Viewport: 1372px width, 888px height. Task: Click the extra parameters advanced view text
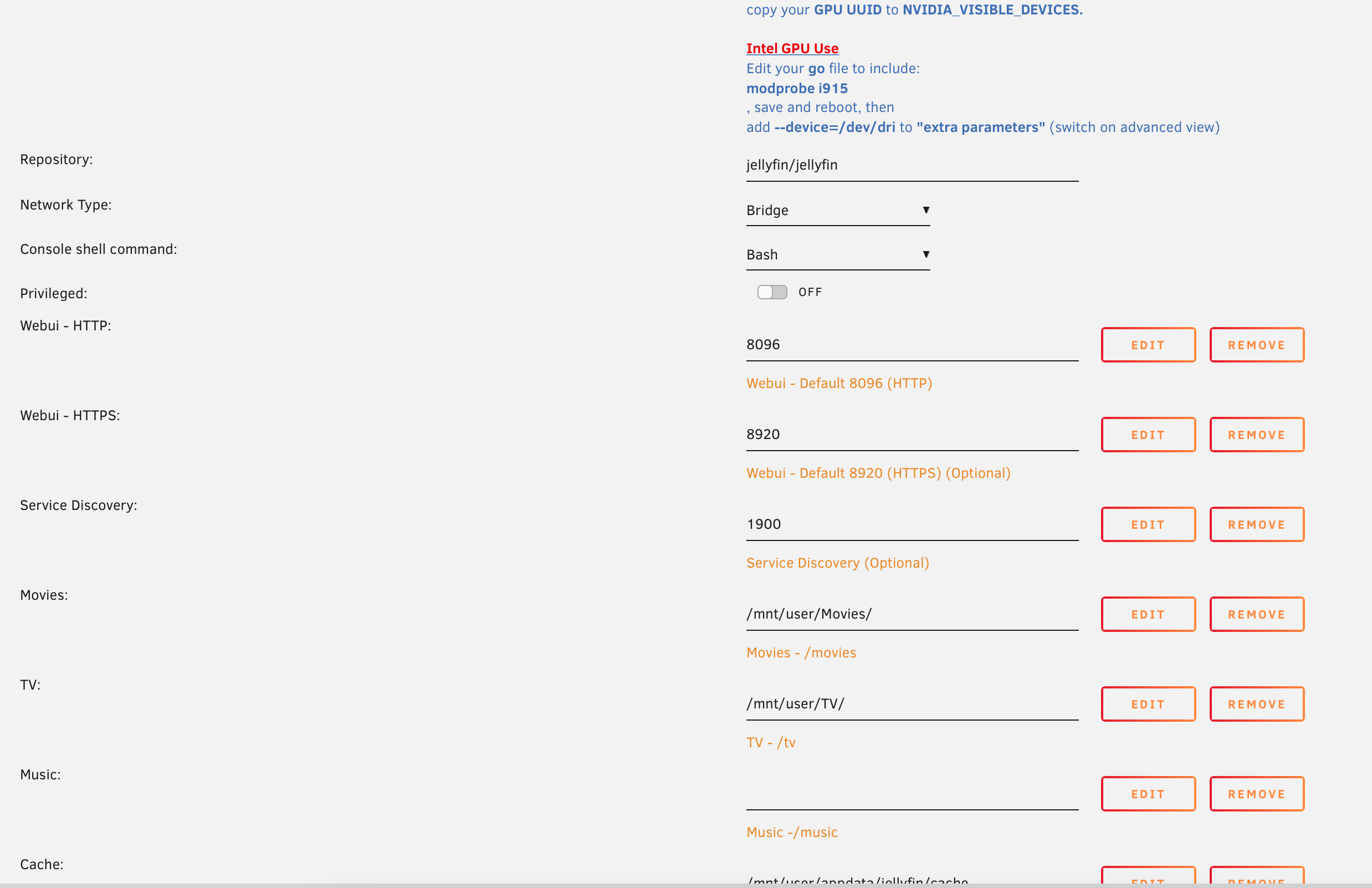(x=980, y=127)
